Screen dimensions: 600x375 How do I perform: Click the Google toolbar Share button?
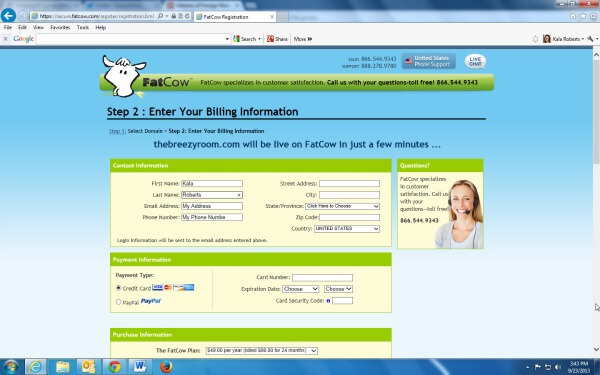[277, 39]
